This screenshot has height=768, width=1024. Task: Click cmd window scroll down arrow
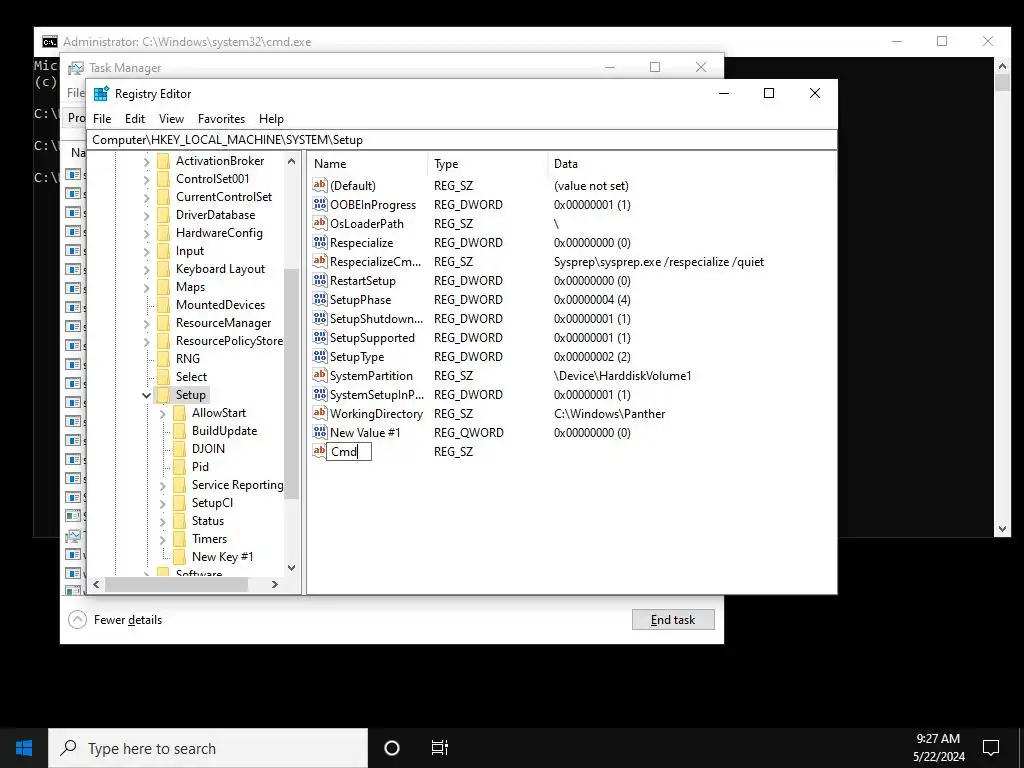[x=1002, y=529]
